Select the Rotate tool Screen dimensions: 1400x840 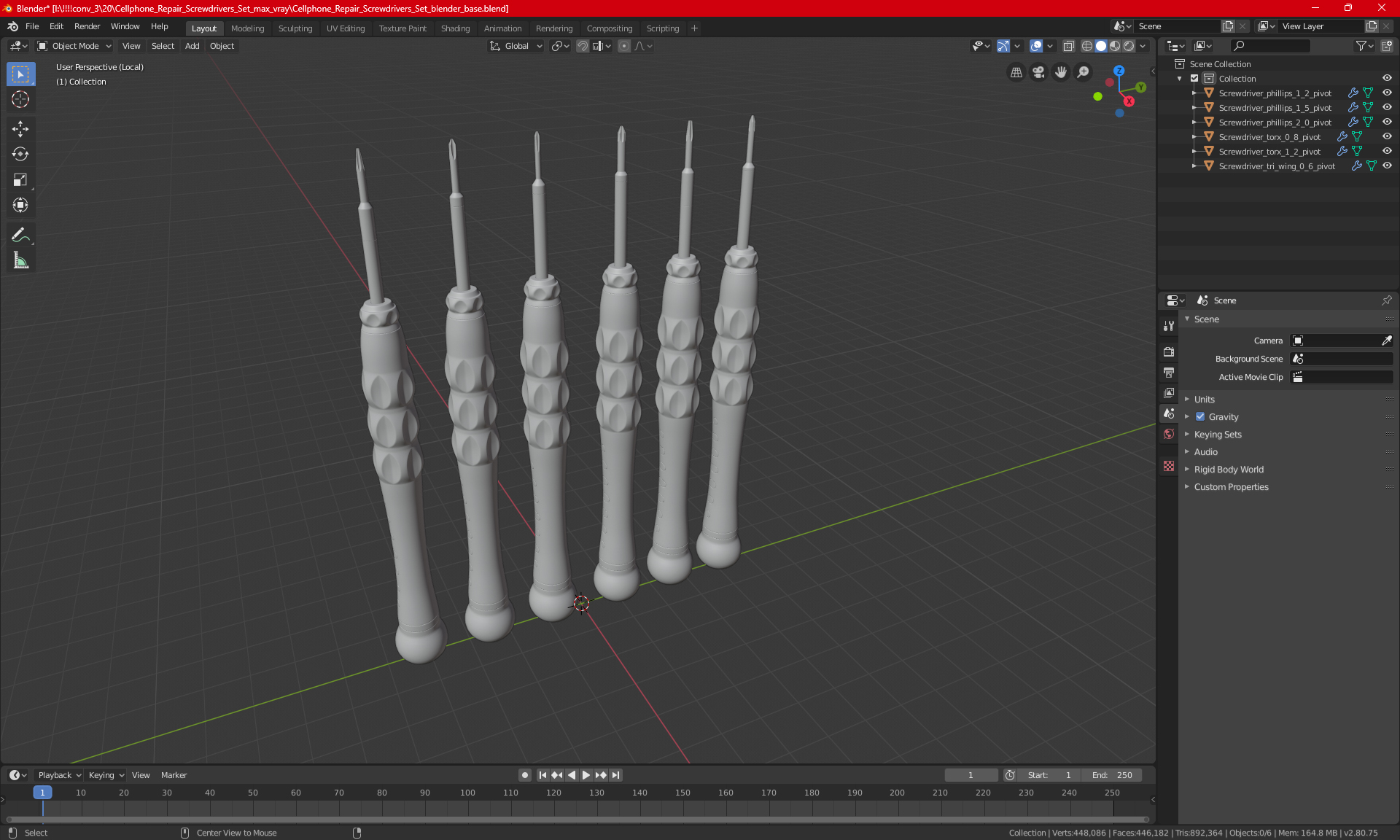(x=20, y=154)
